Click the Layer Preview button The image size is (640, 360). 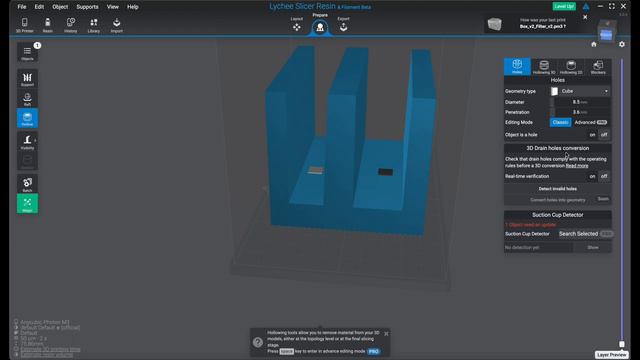click(x=611, y=355)
